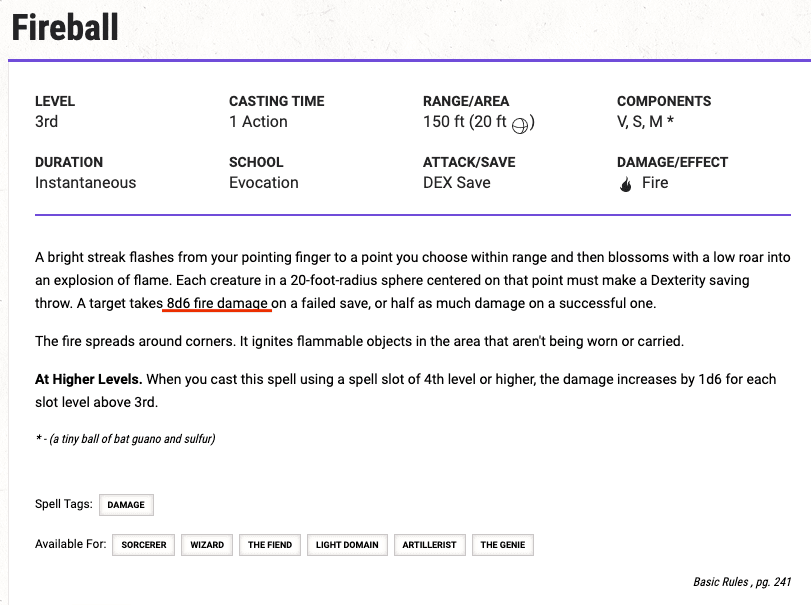Open the LIGHT DOMAIN tag
811x605 pixels.
click(x=347, y=545)
